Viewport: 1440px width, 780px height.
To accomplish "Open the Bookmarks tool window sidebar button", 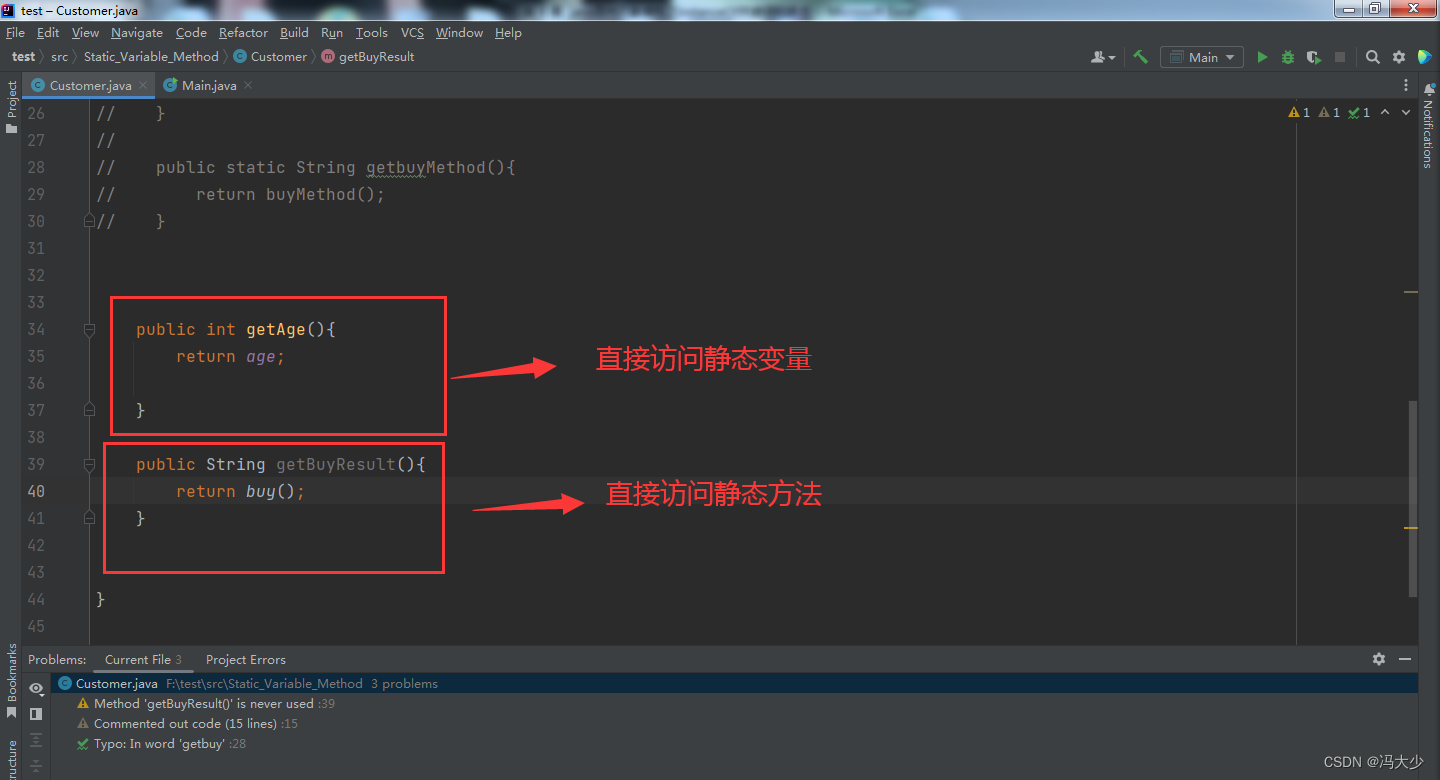I will (x=11, y=680).
